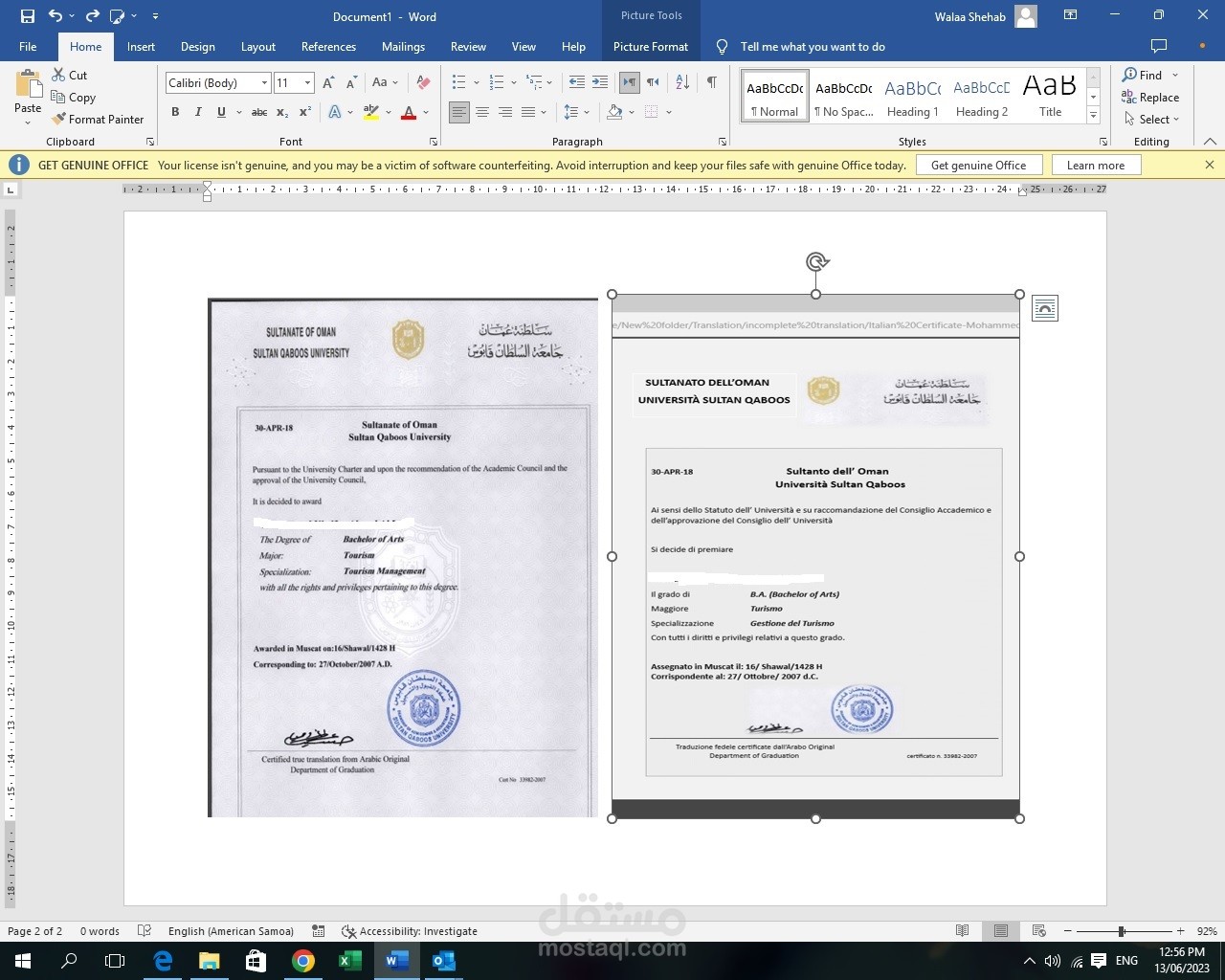Center the paragraph text

[482, 112]
